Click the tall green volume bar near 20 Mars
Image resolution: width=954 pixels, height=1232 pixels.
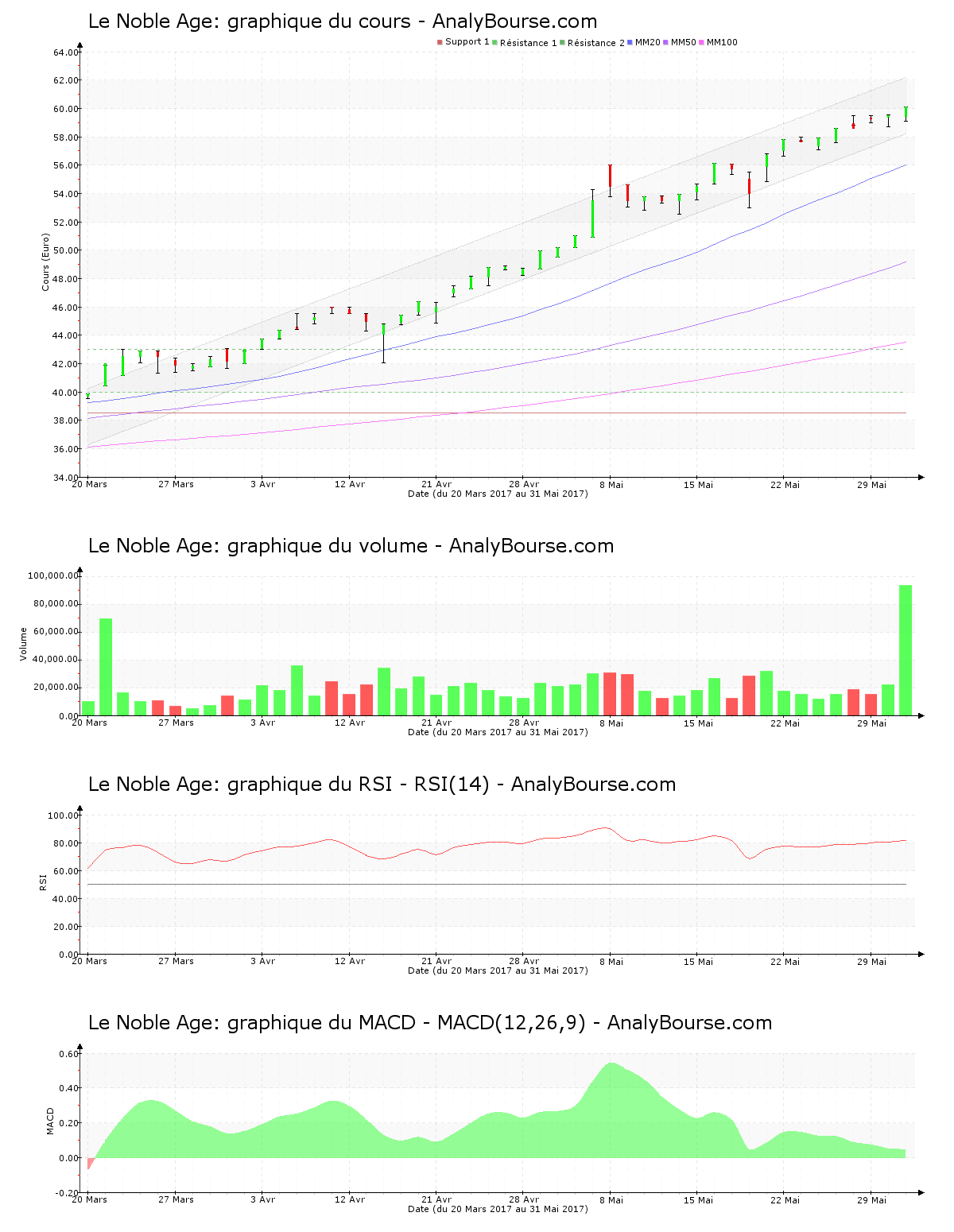(x=106, y=667)
